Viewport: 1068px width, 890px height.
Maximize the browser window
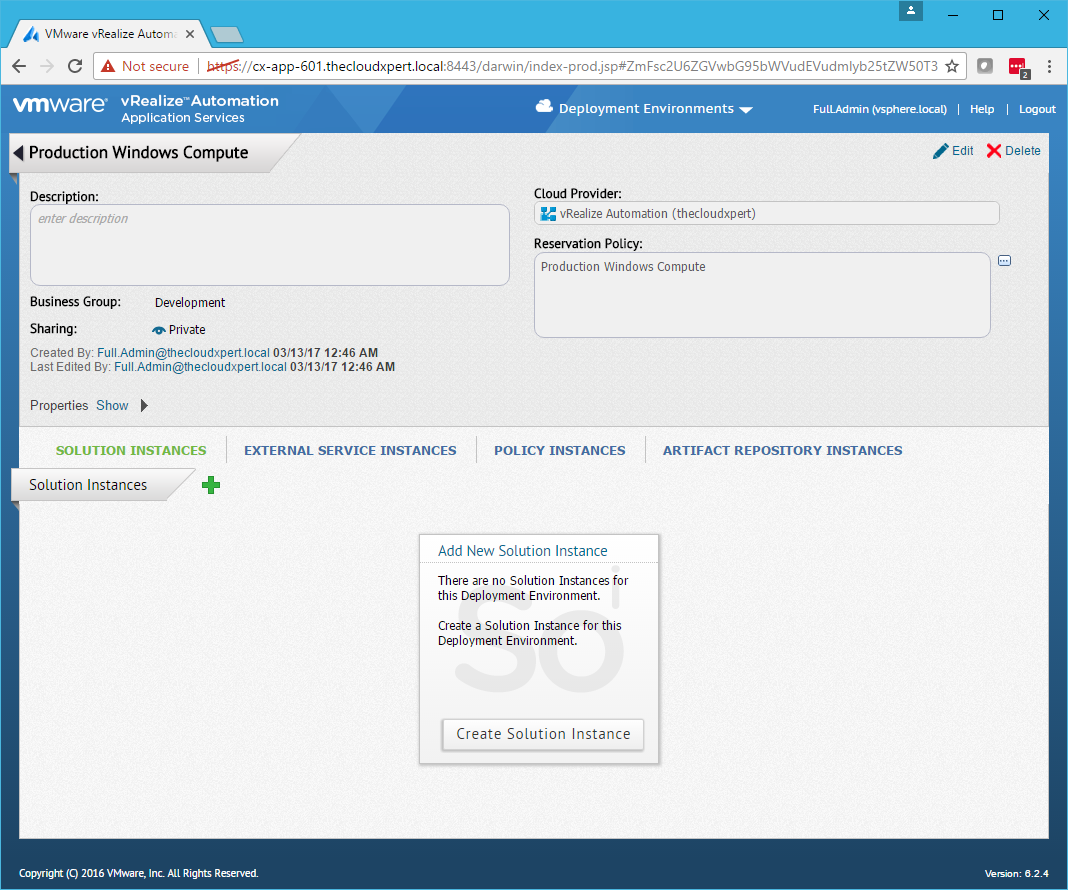tap(998, 15)
